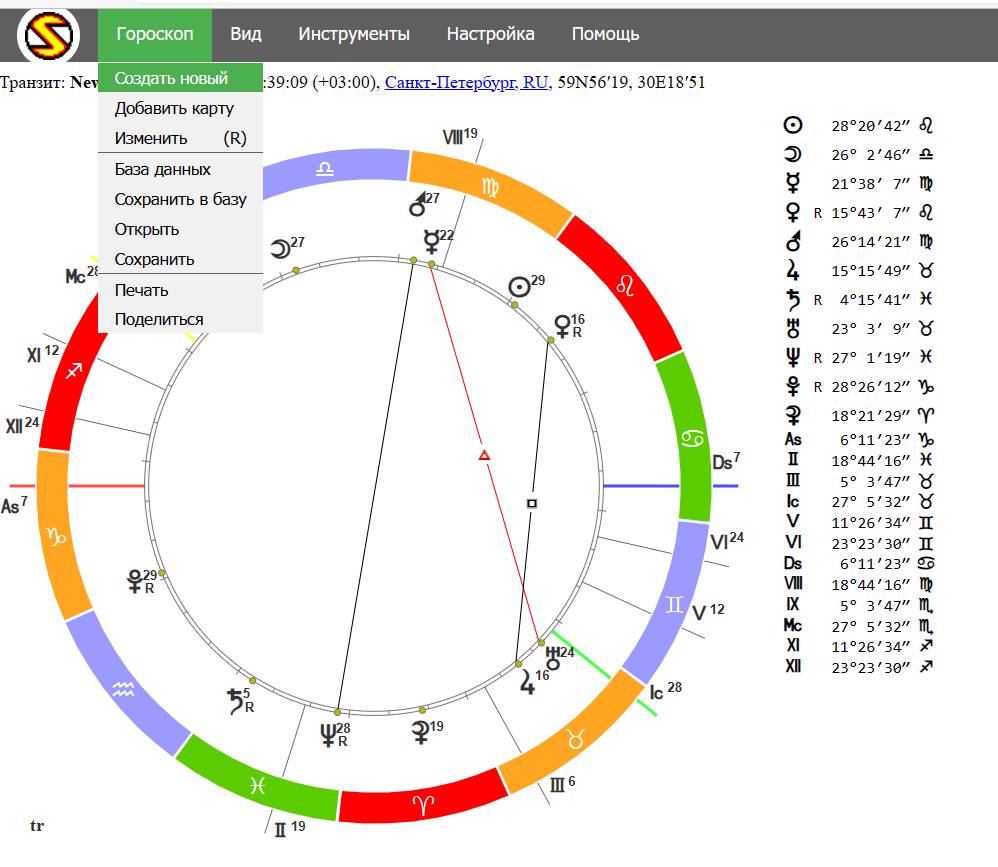The image size is (998, 867).
Task: Open the Настройка menu
Action: pyautogui.click(x=490, y=34)
